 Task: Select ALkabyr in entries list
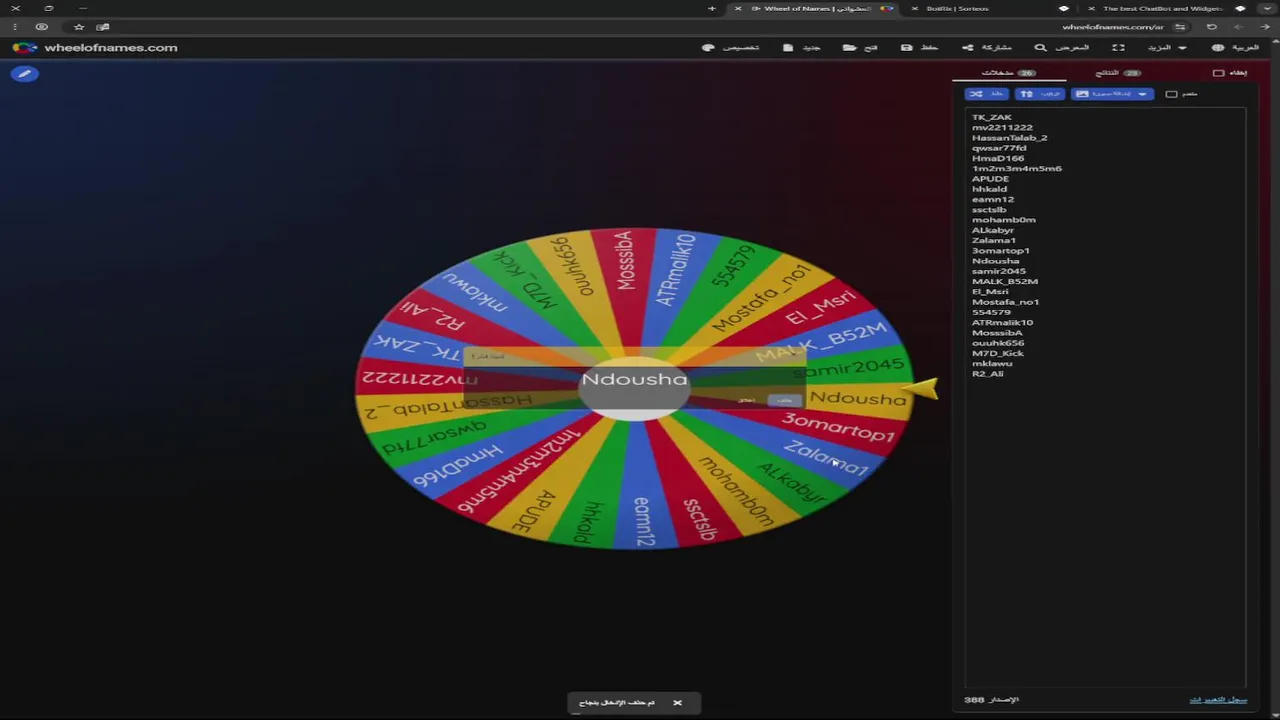(x=993, y=230)
